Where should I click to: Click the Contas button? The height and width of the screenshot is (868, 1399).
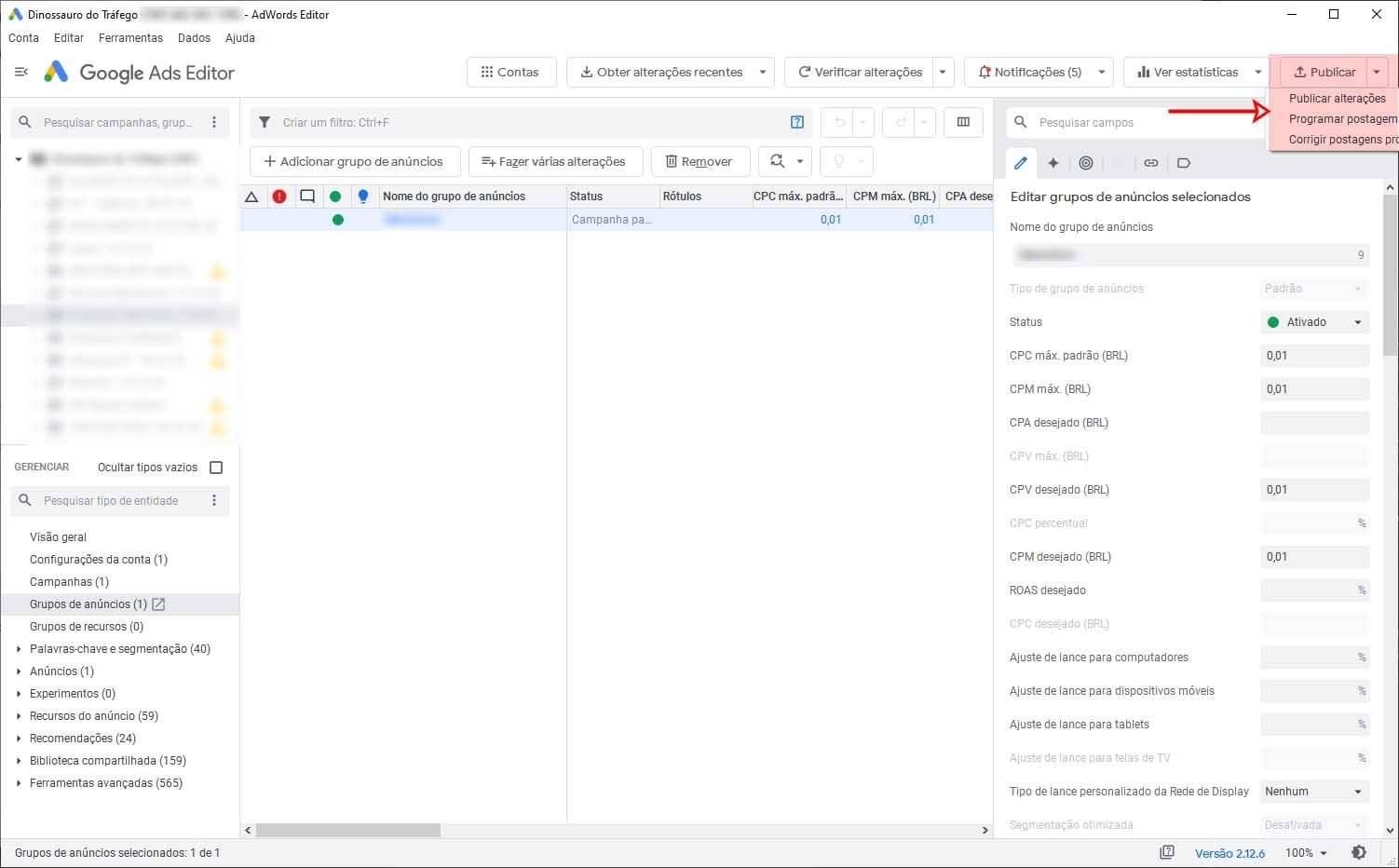tap(510, 72)
